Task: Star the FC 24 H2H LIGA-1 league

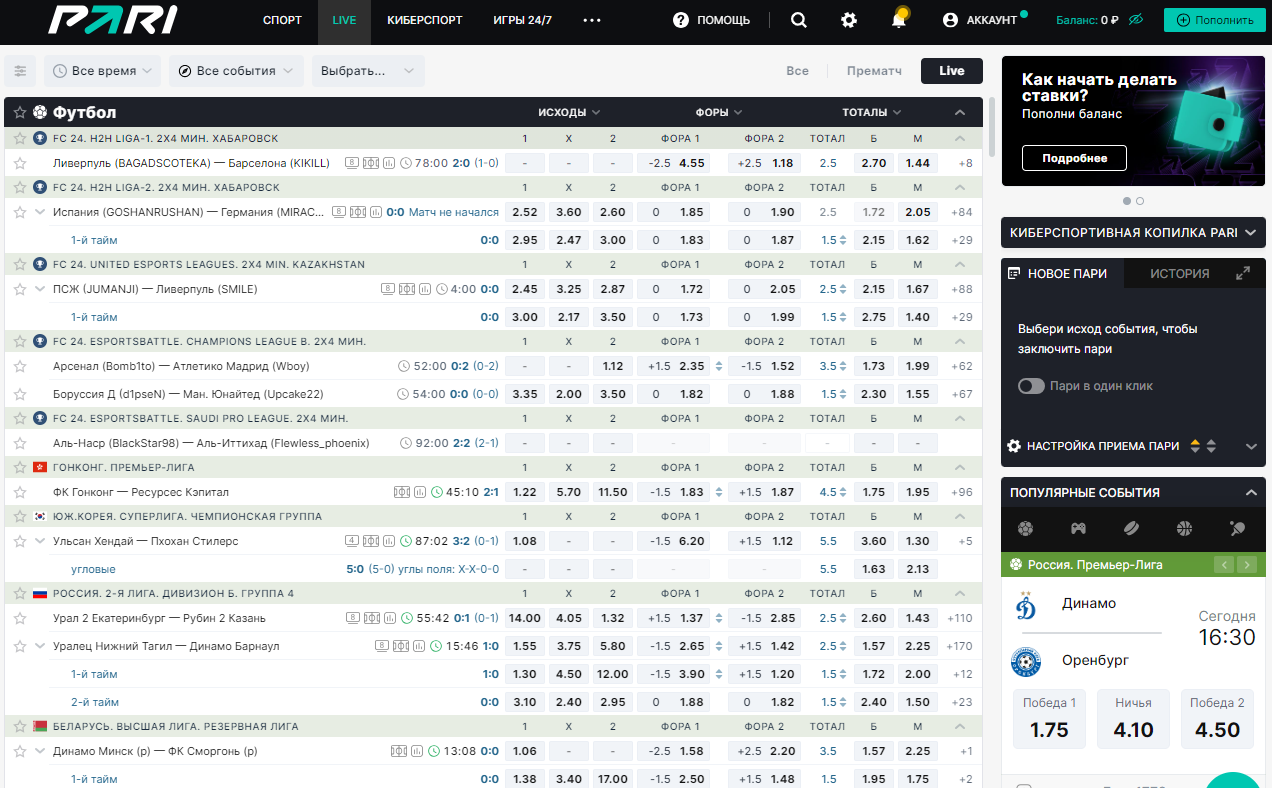Action: click(x=20, y=138)
